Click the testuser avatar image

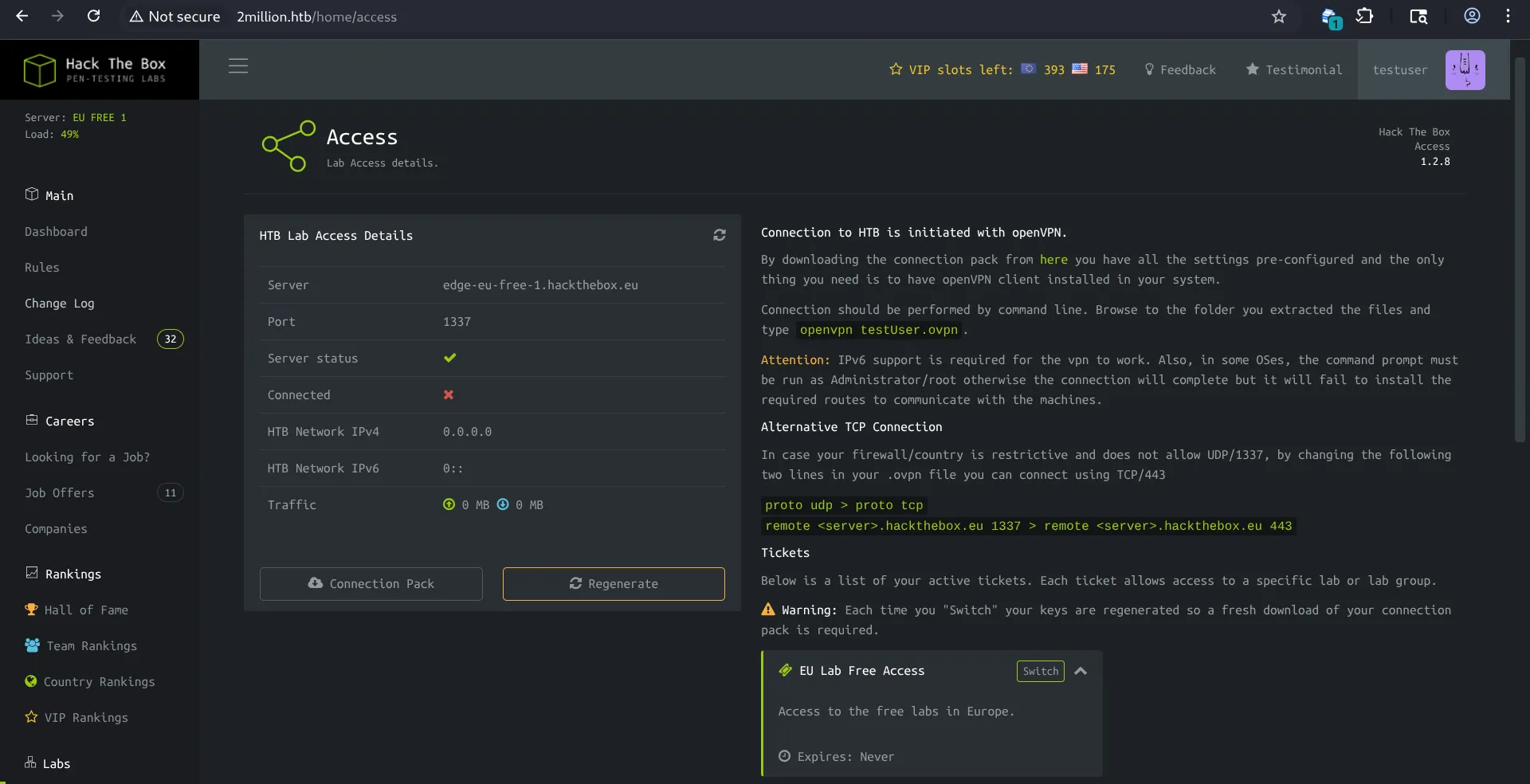[x=1465, y=70]
